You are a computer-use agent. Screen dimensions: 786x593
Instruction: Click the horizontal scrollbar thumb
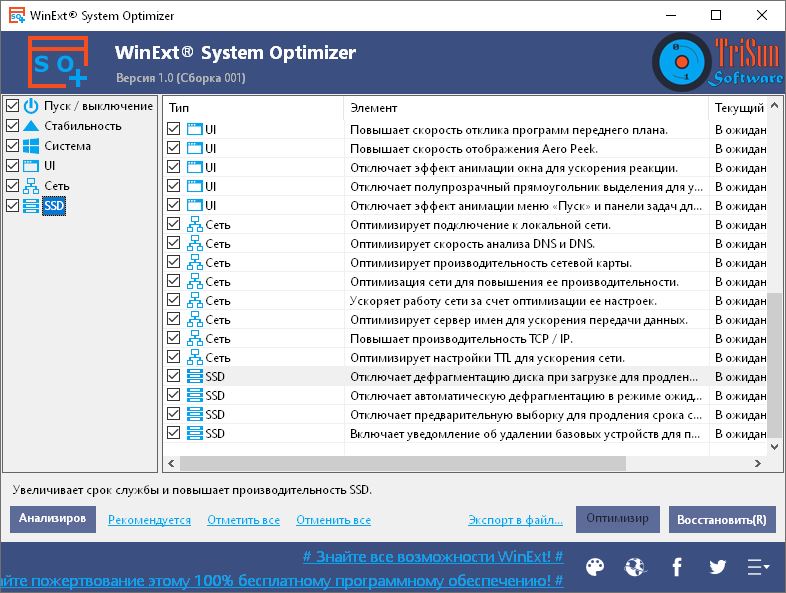click(x=403, y=464)
